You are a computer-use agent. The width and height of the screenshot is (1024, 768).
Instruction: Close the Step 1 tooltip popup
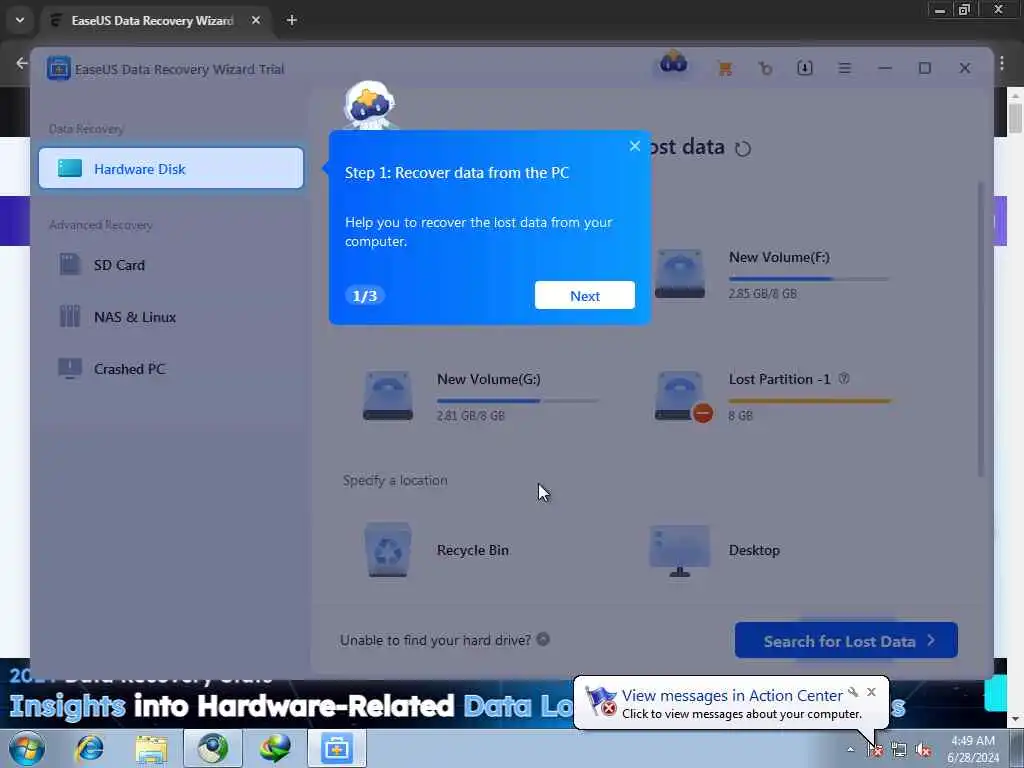point(635,146)
